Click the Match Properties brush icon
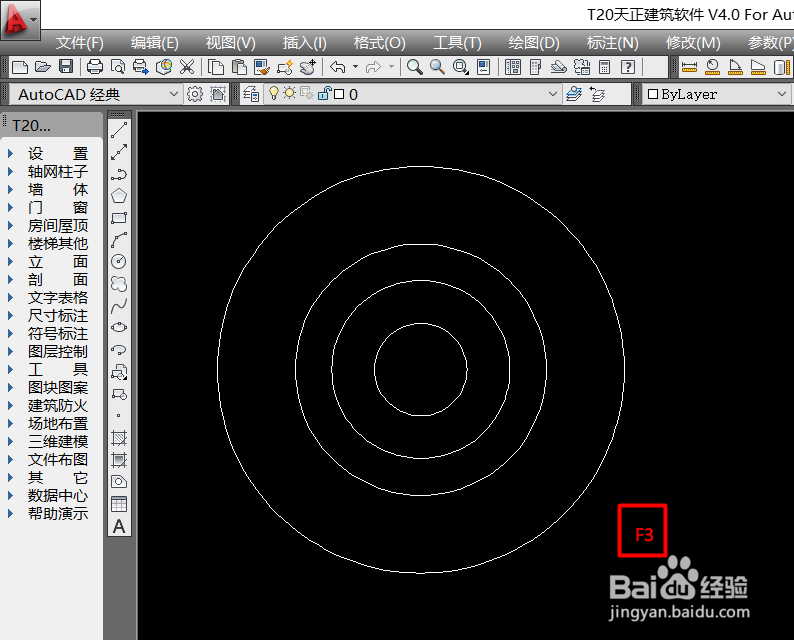The height and width of the screenshot is (640, 794). point(262,67)
